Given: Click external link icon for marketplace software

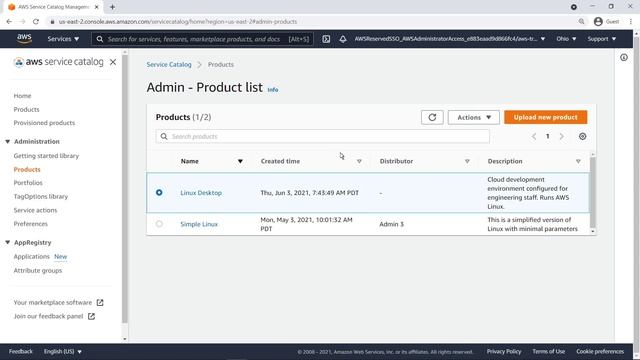Looking at the screenshot, I should 100,302.
